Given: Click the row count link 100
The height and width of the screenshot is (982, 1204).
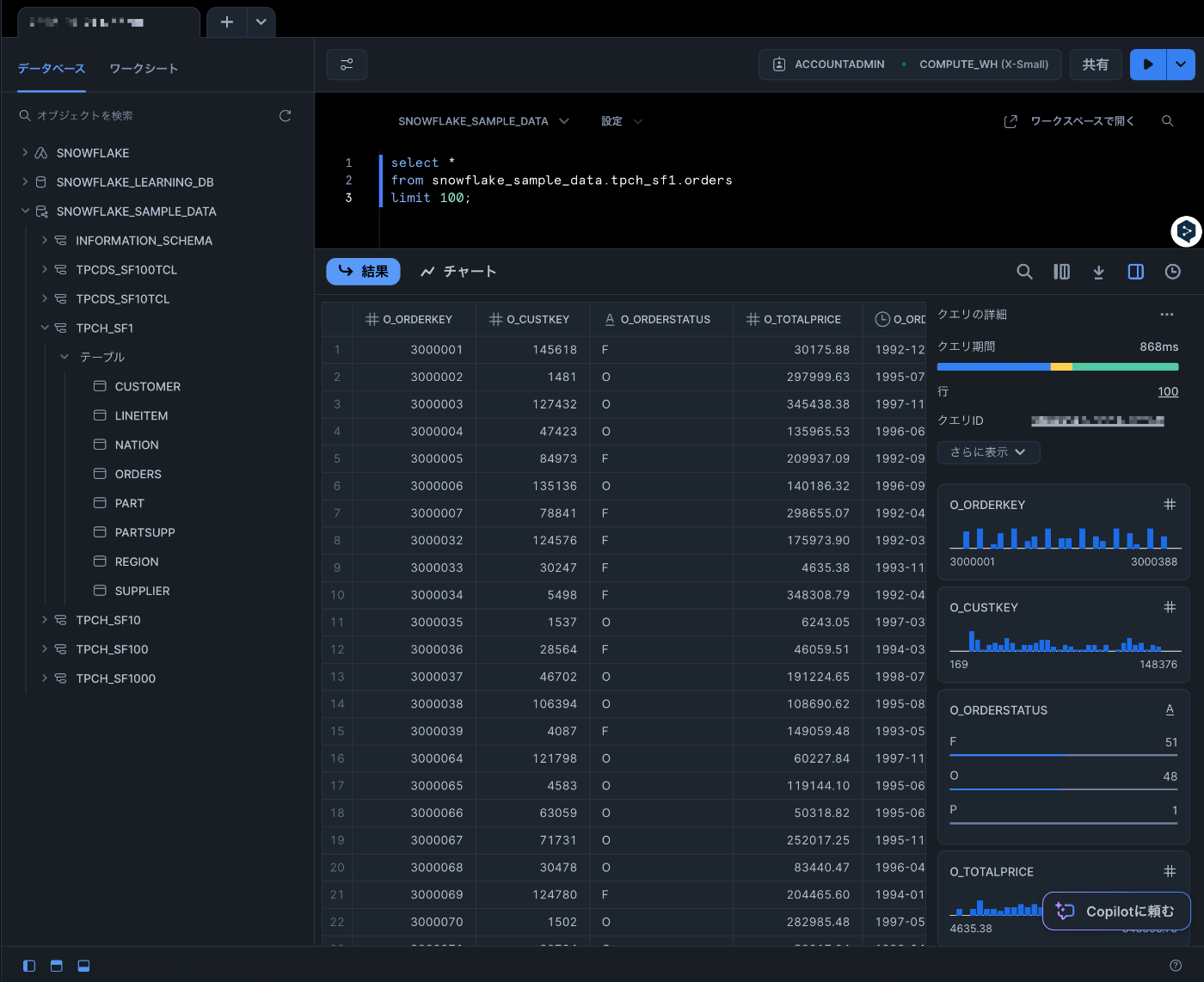Looking at the screenshot, I should pos(1168,392).
